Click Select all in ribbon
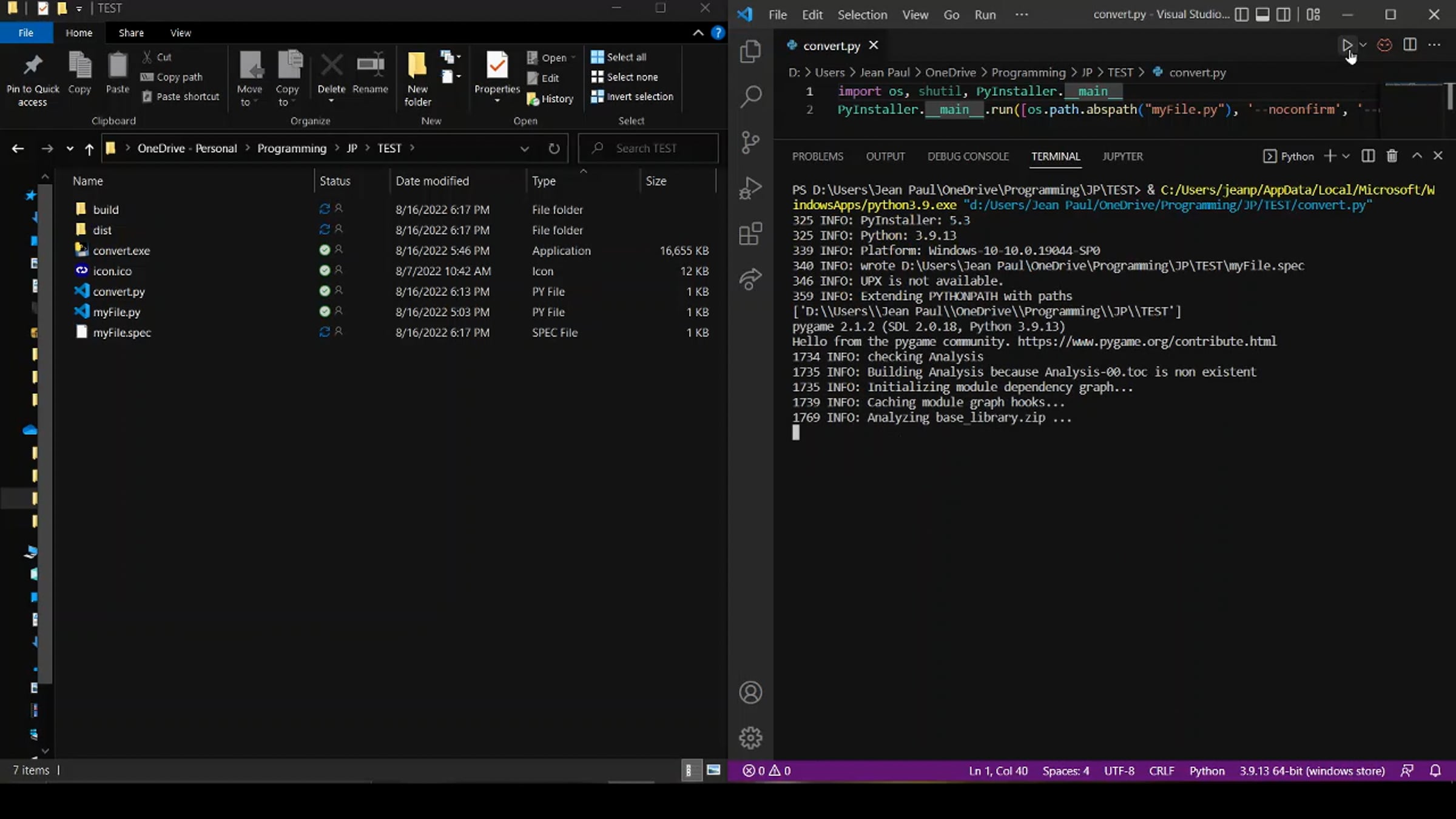Viewport: 1456px width, 819px height. click(619, 57)
